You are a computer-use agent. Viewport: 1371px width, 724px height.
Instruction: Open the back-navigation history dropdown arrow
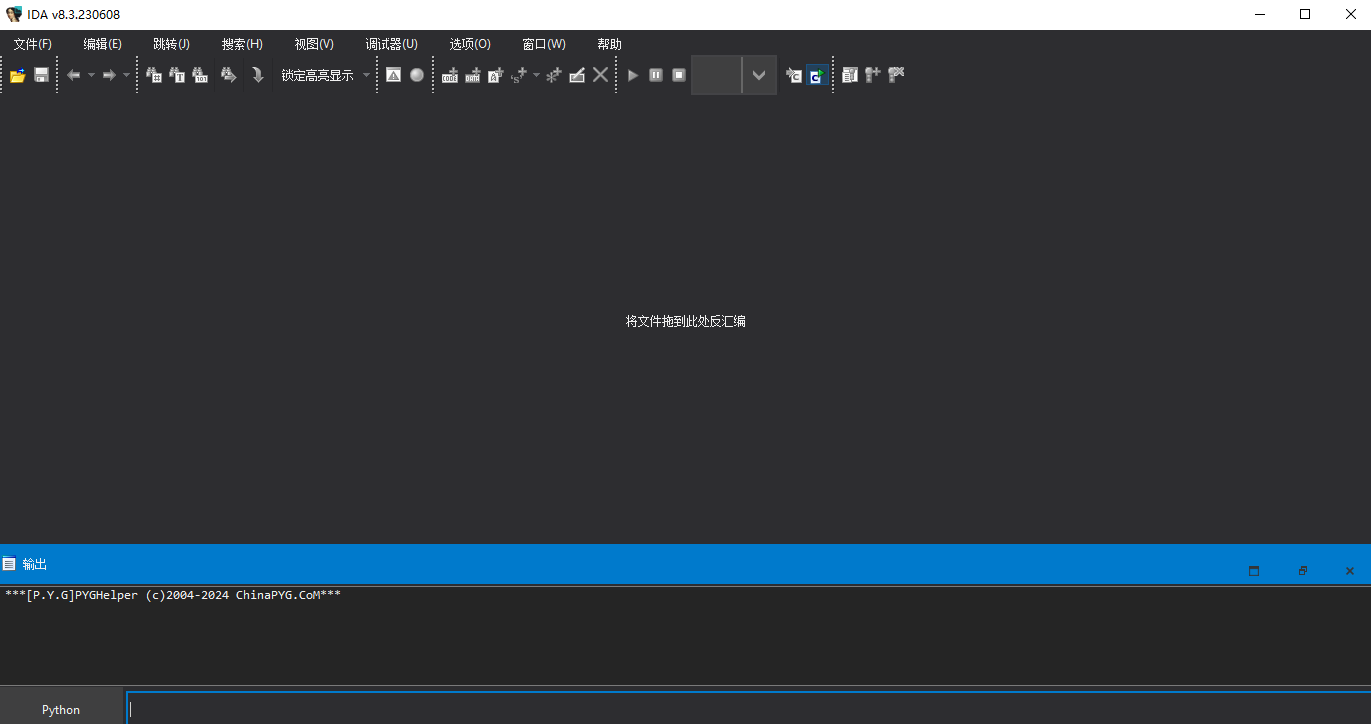pos(91,75)
